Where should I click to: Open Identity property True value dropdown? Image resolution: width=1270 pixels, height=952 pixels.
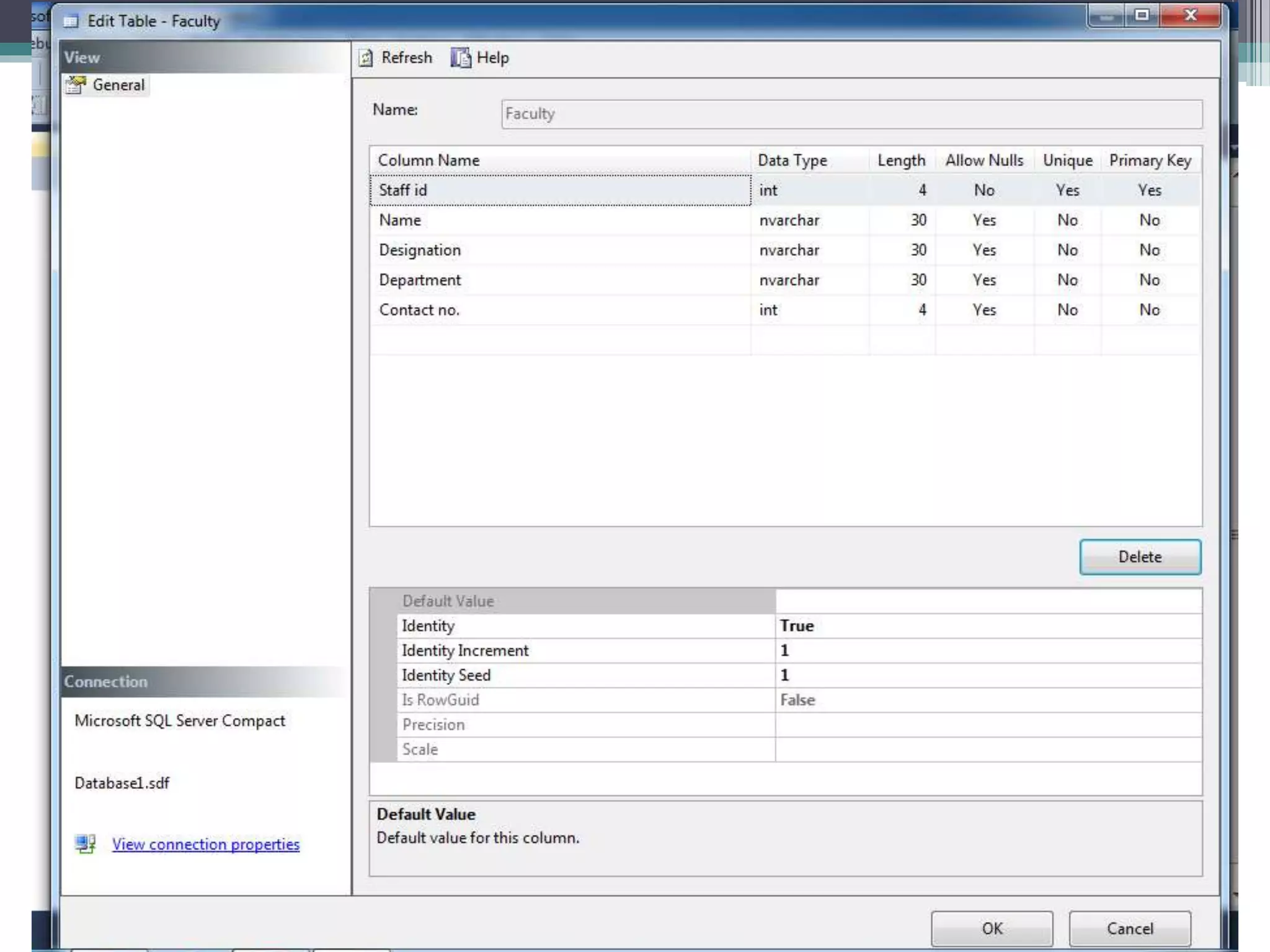click(x=987, y=626)
